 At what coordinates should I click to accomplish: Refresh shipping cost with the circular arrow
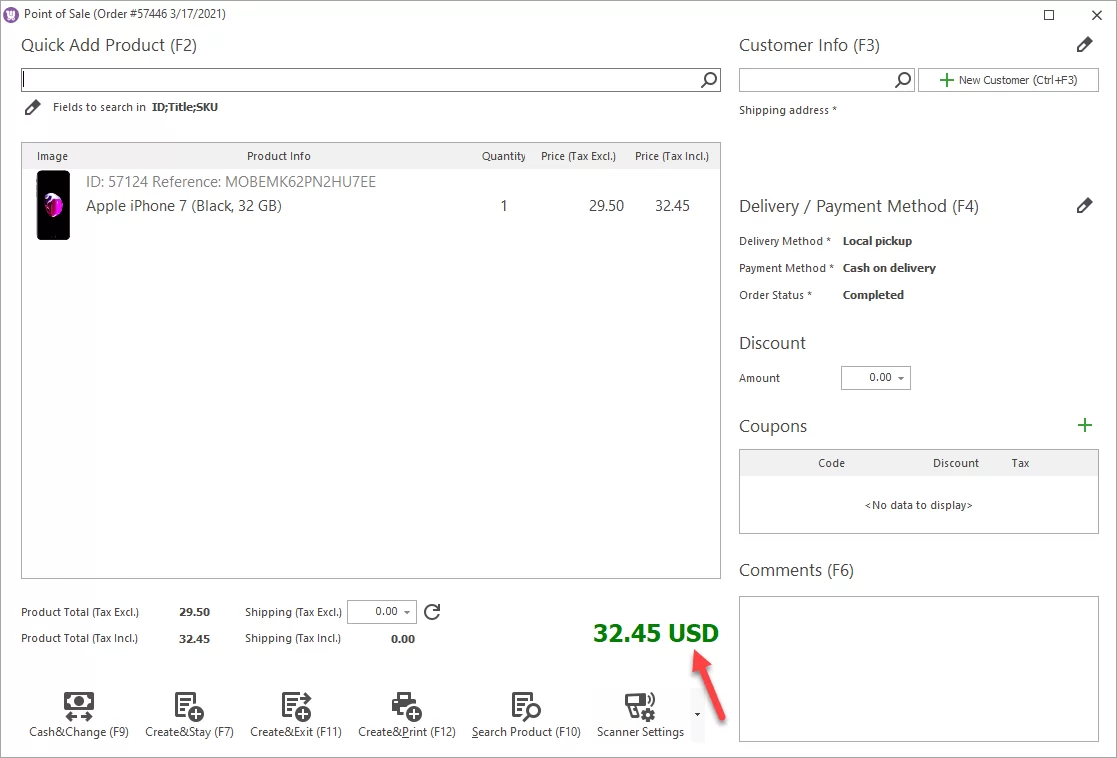(431, 612)
